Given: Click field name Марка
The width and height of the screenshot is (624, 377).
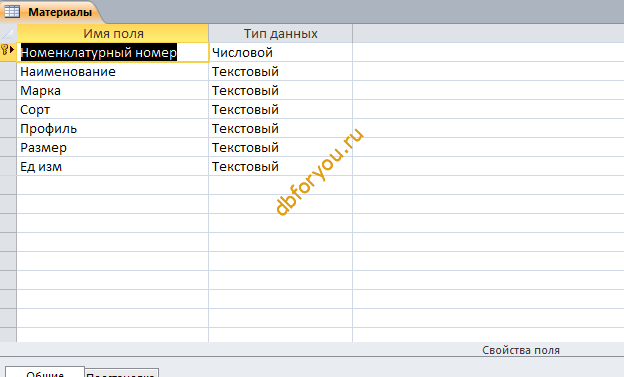Looking at the screenshot, I should tap(113, 90).
